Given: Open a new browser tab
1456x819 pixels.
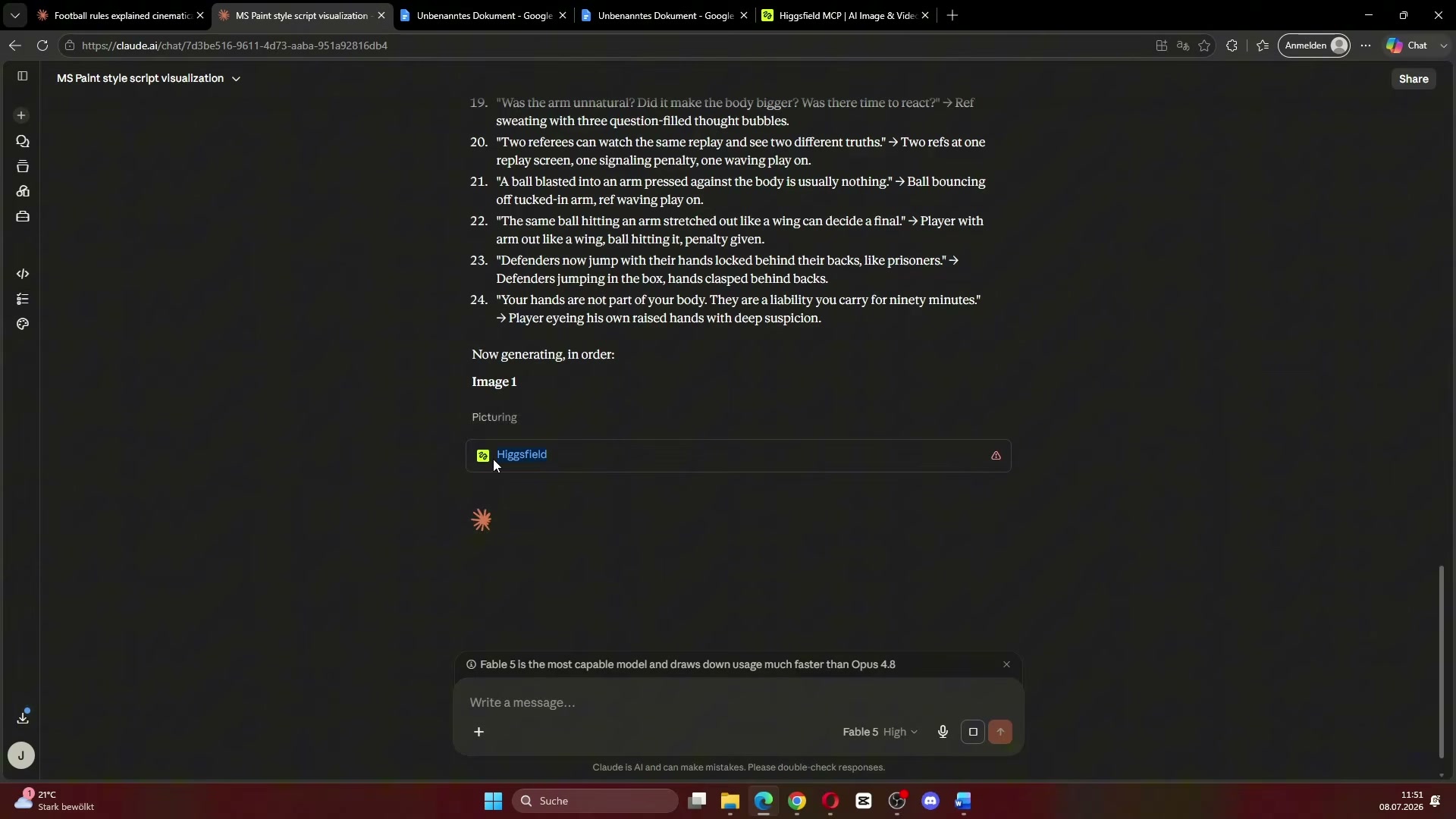Looking at the screenshot, I should pos(952,15).
